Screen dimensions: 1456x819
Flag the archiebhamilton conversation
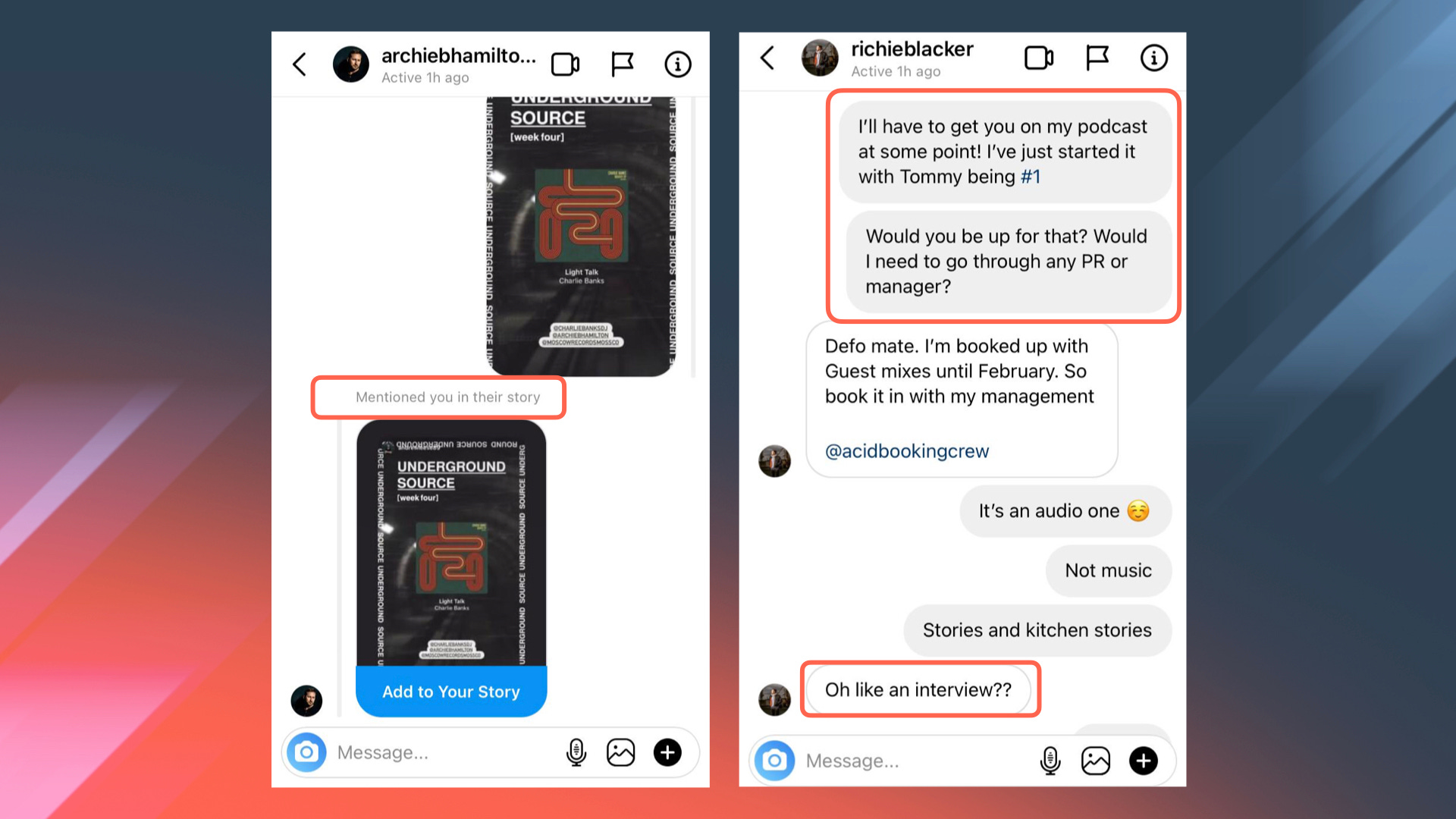pos(622,64)
